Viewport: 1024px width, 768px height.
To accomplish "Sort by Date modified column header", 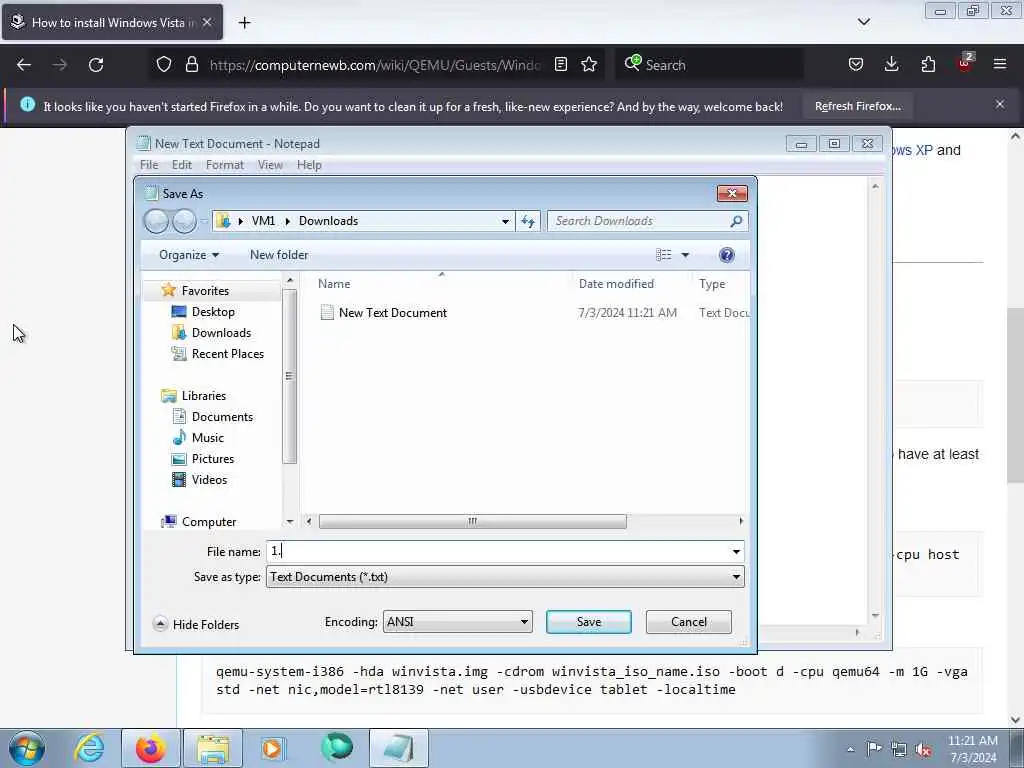I will [616, 283].
